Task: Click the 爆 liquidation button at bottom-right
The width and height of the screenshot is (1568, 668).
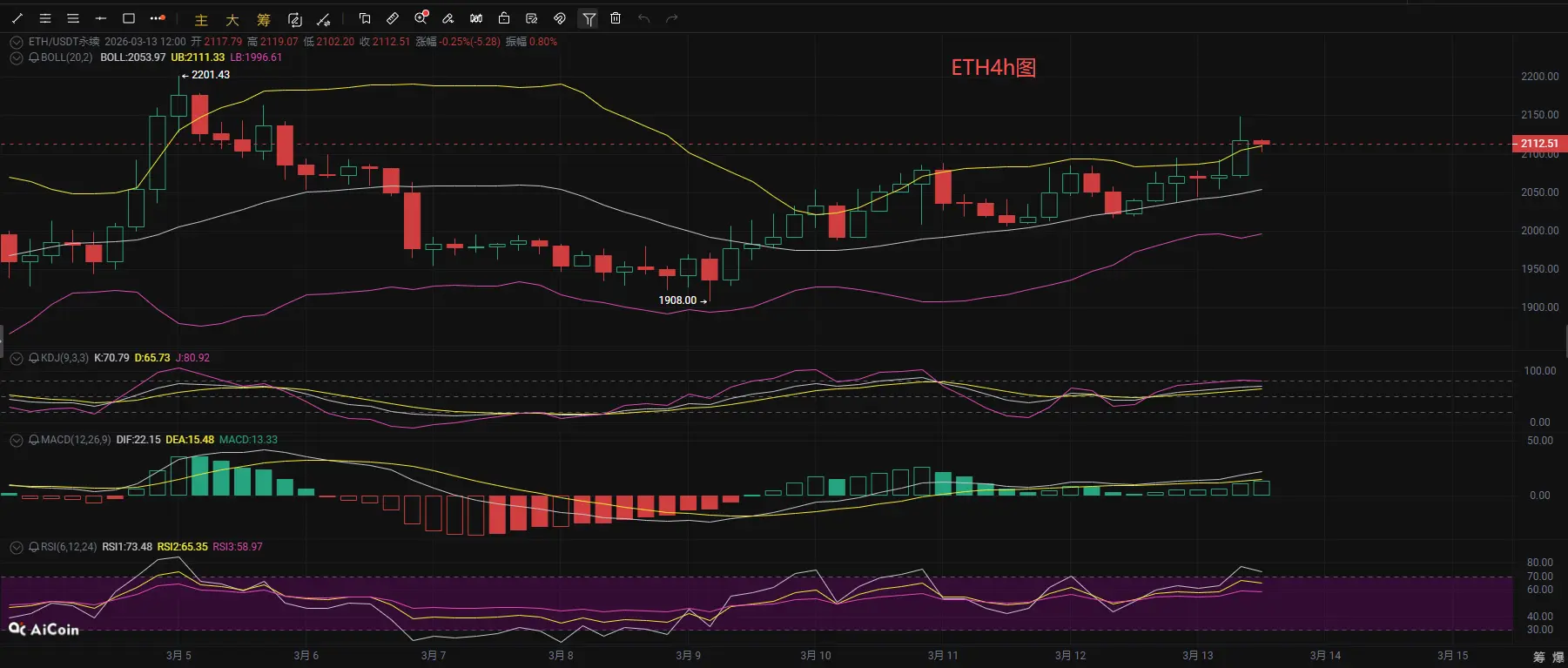Action: [x=1558, y=657]
